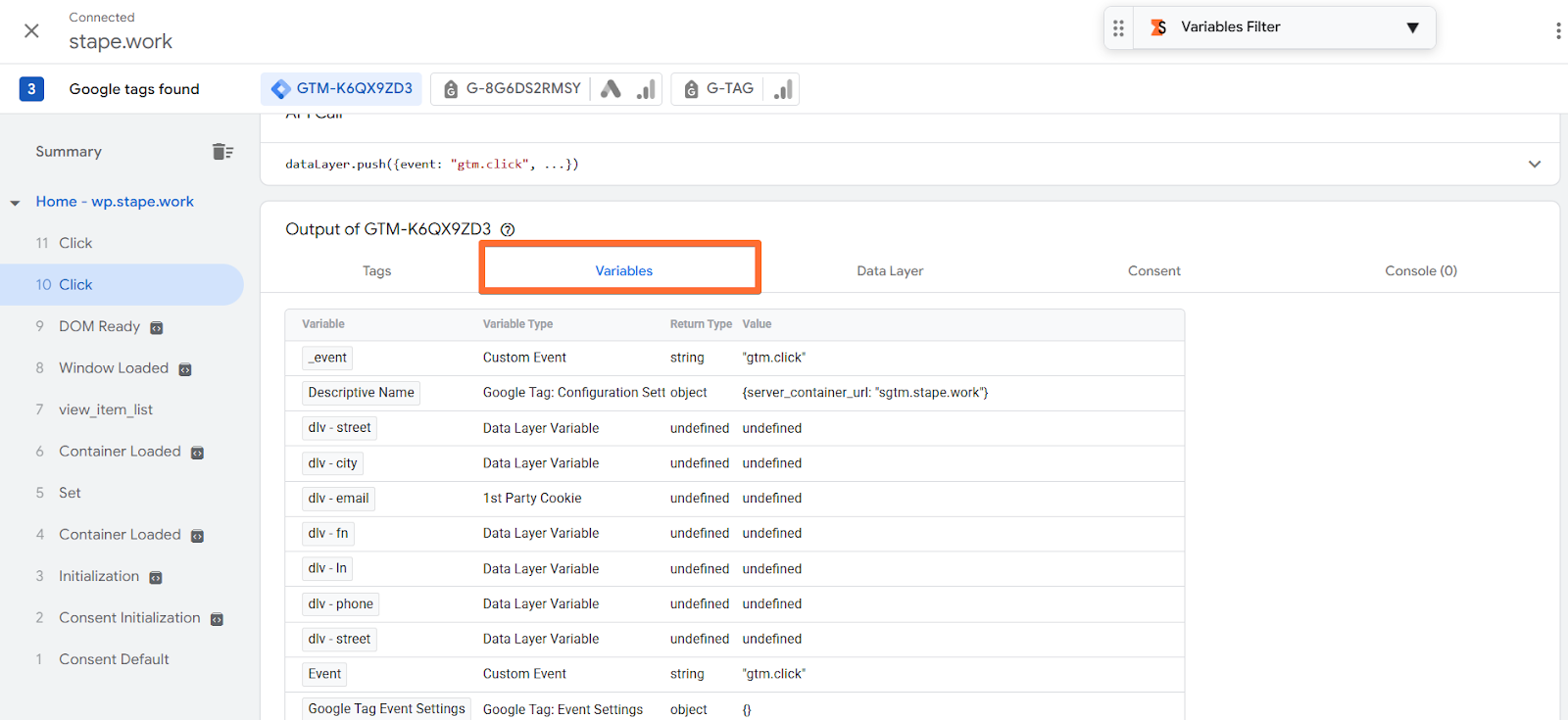Screen dimensions: 1568x720
Task: Click the Value column header
Action: pyautogui.click(x=757, y=324)
